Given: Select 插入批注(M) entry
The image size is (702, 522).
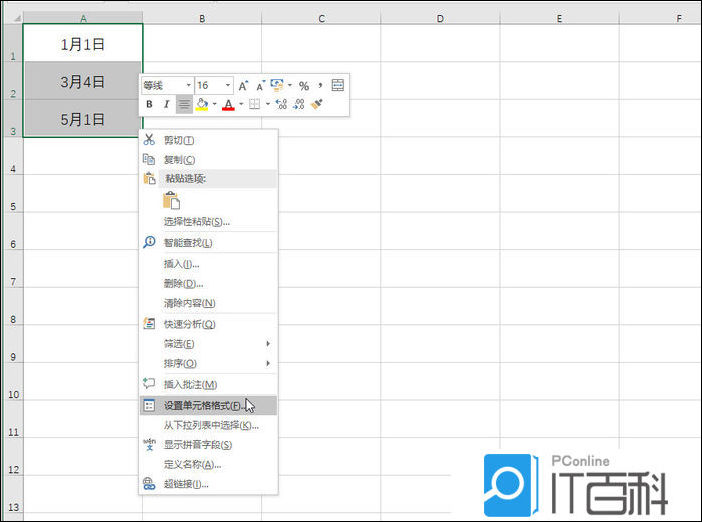Looking at the screenshot, I should point(209,384).
